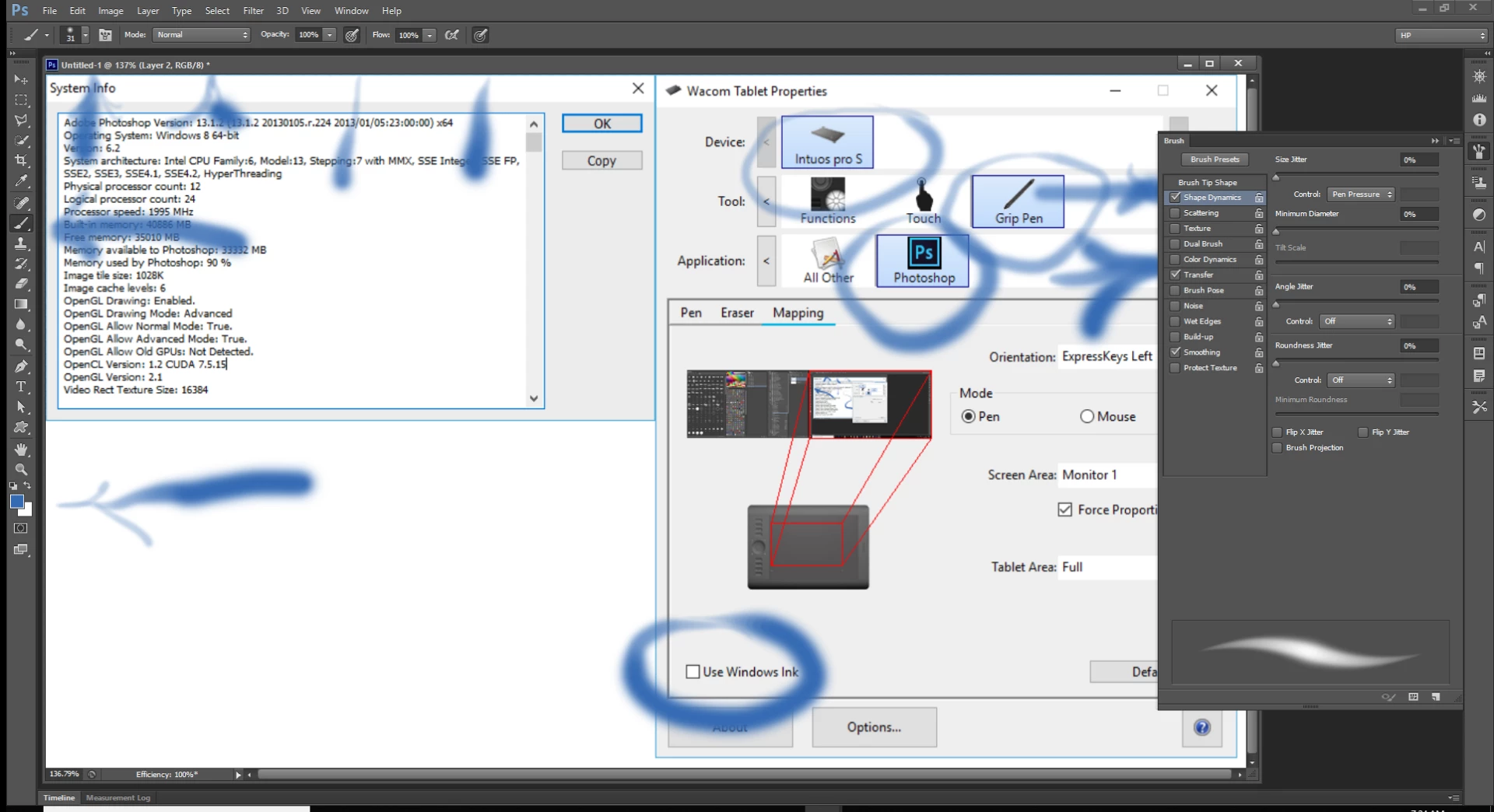Image resolution: width=1494 pixels, height=812 pixels.
Task: Select the Brush Tip Shape section
Action: coord(1208,182)
